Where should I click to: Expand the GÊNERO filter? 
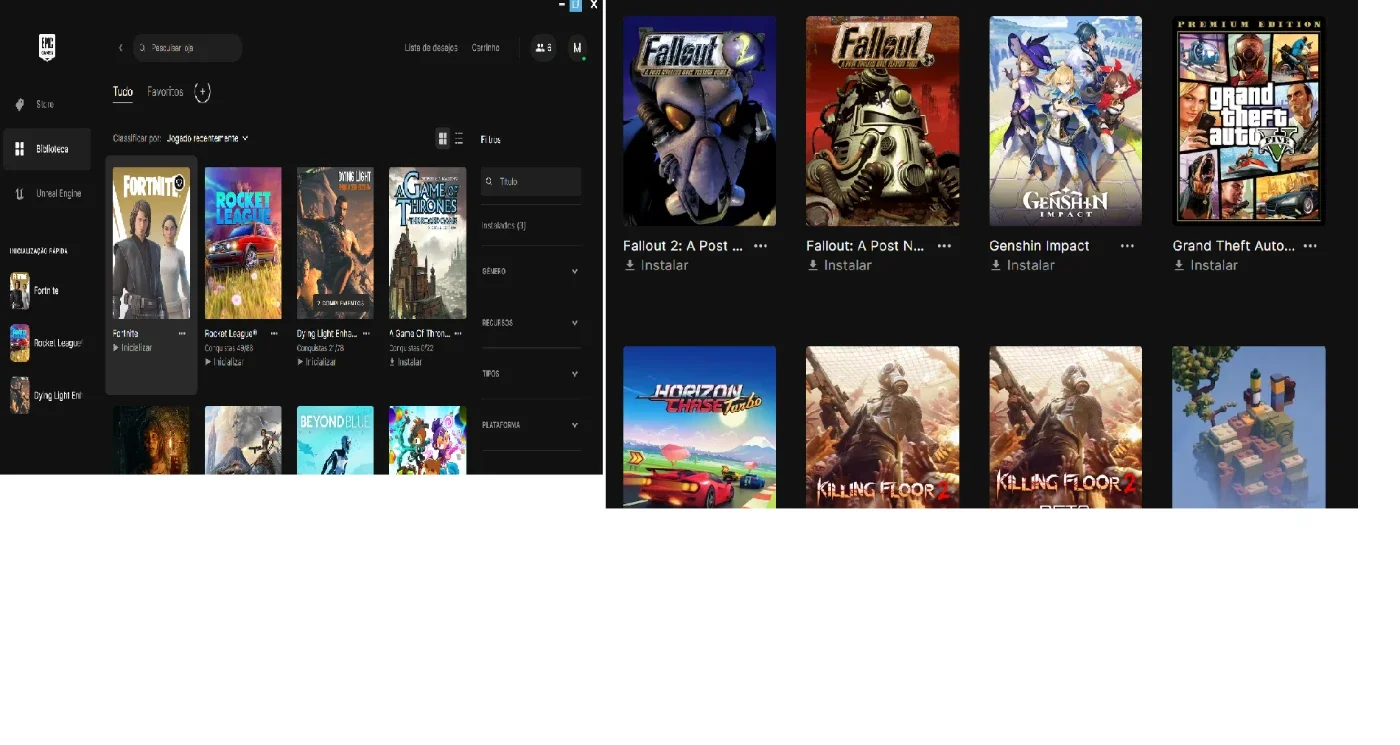pyautogui.click(x=531, y=271)
